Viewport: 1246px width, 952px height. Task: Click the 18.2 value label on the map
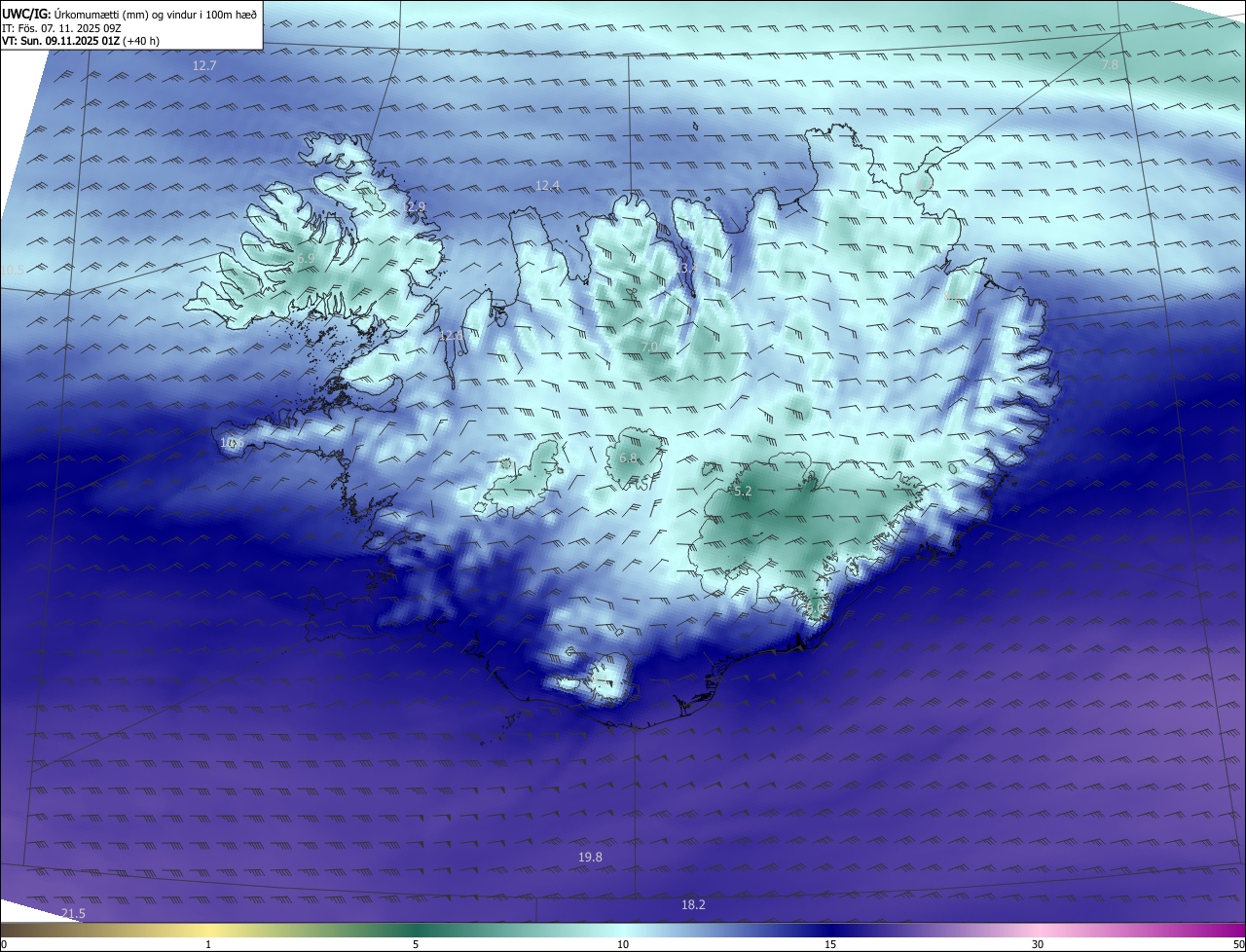pos(693,904)
